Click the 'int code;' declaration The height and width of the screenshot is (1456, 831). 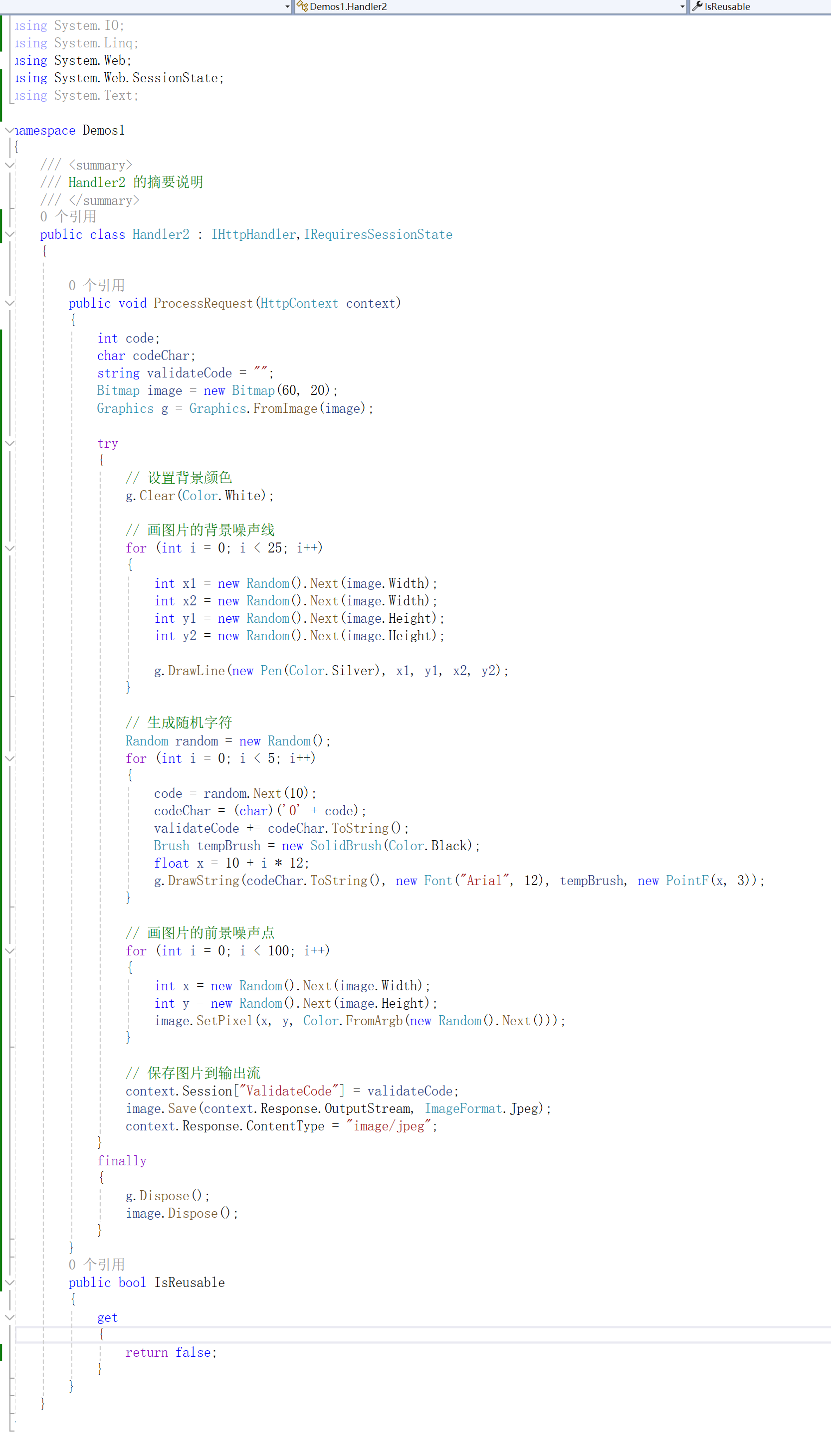click(128, 339)
